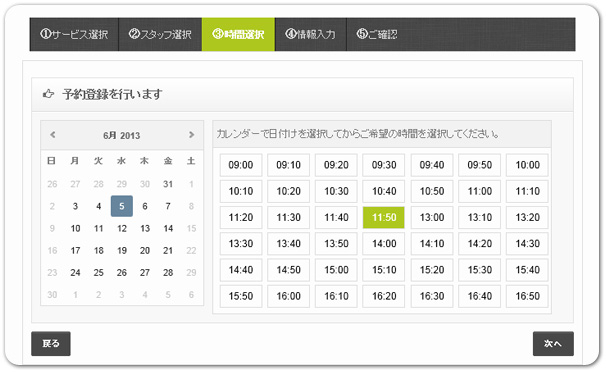Choose the 14:30 time slot
The image size is (606, 372).
[x=527, y=244]
